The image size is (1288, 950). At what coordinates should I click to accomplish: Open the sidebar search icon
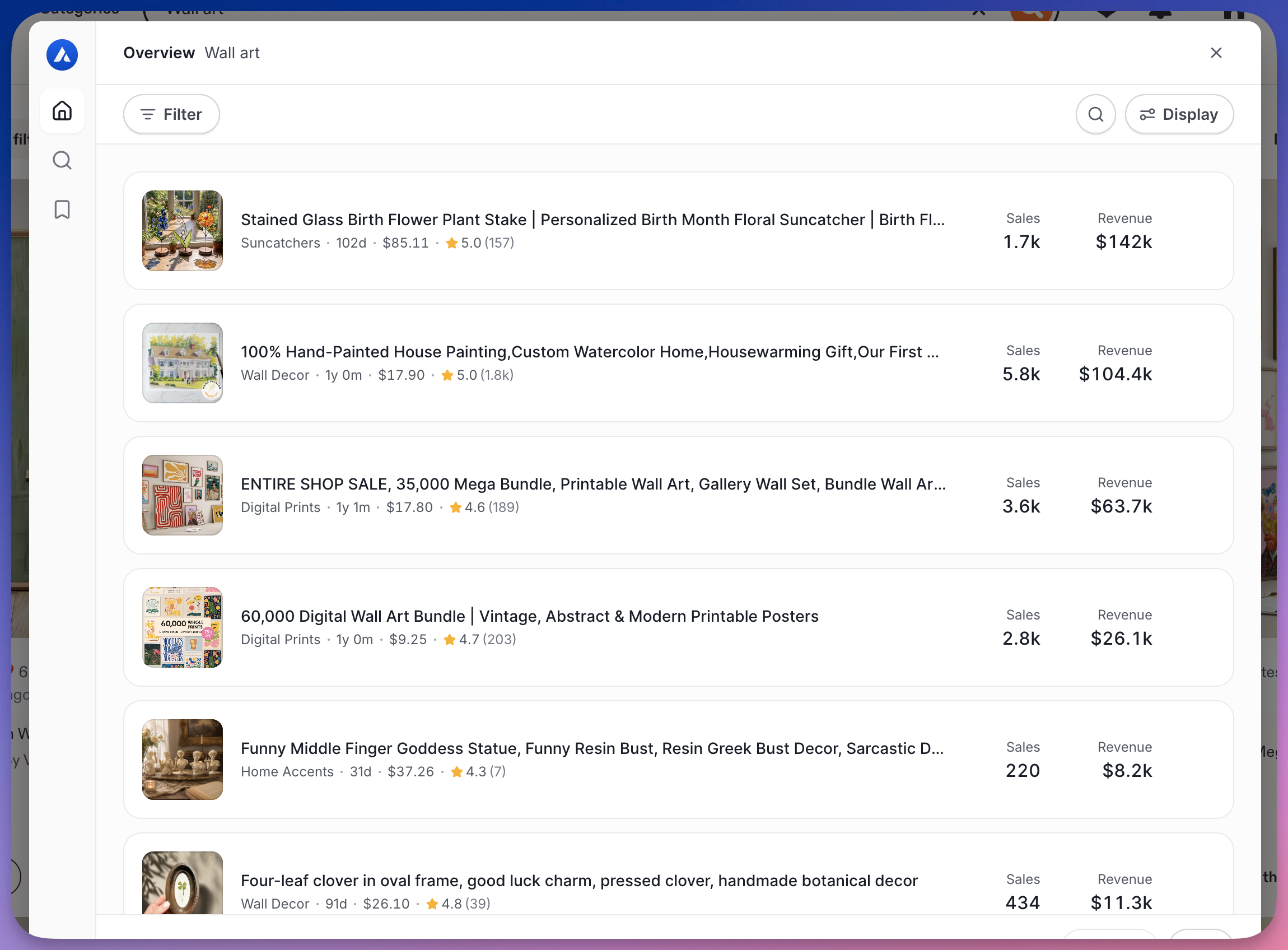62,160
